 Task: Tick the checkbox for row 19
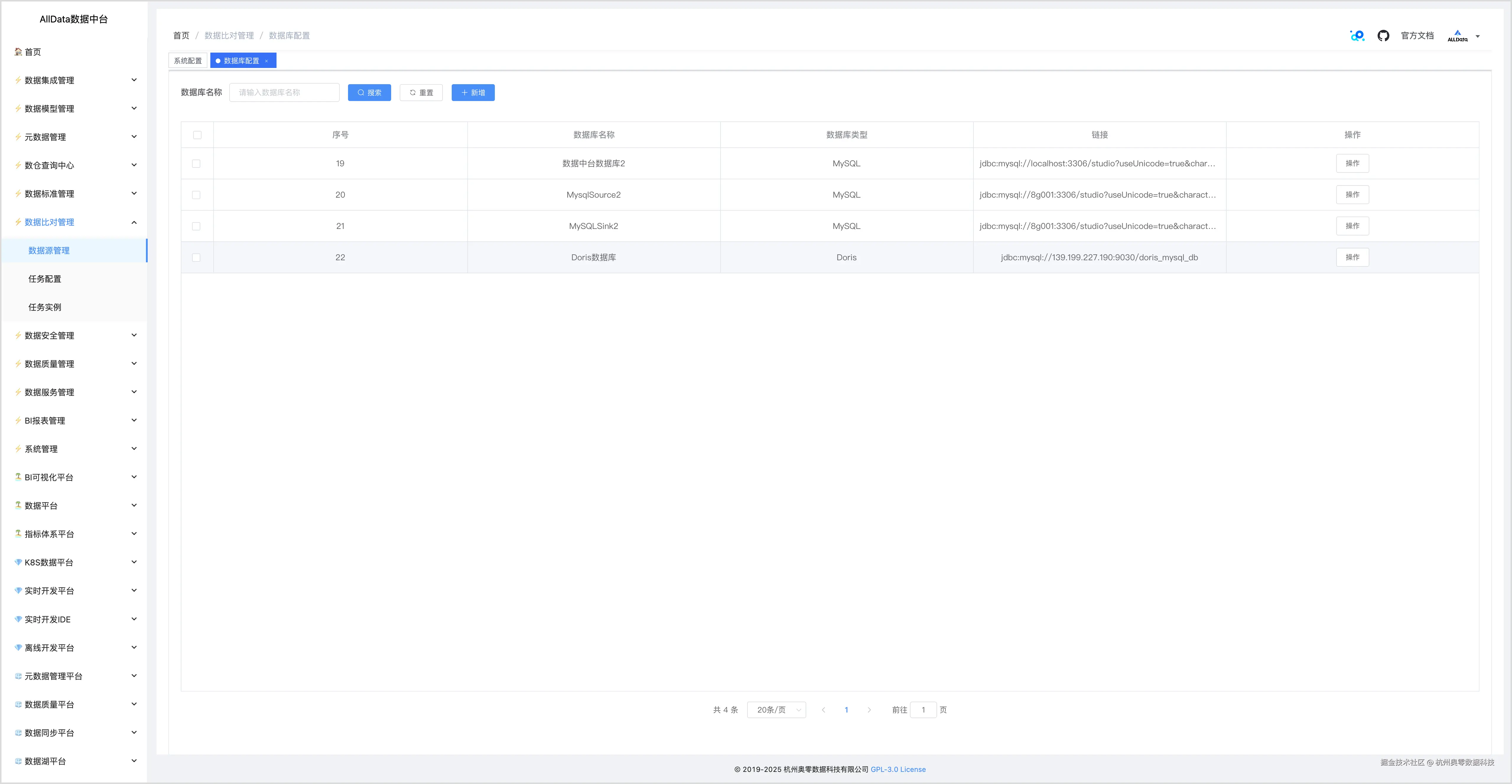(196, 164)
